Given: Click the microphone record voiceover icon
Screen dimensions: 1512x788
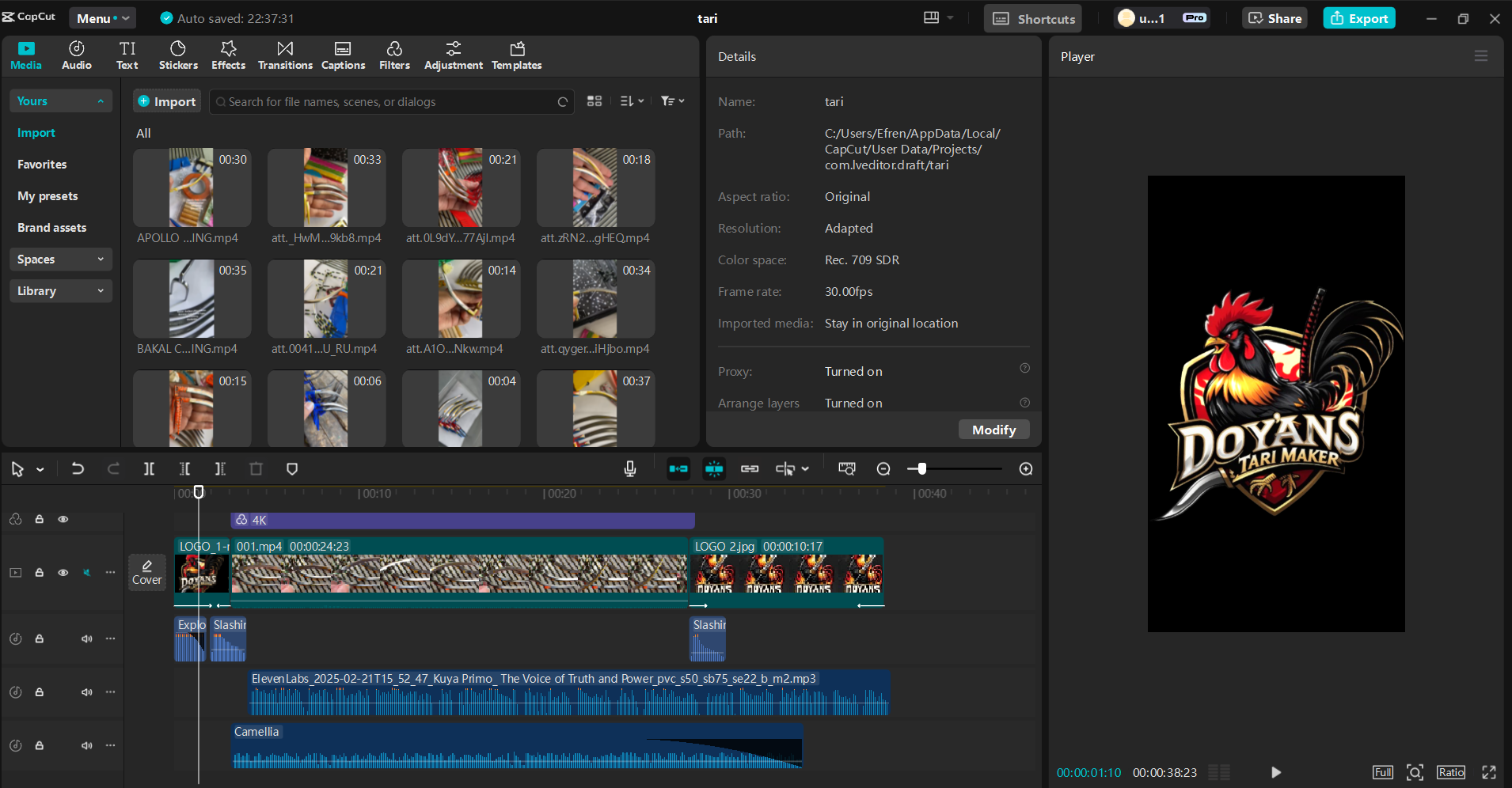Looking at the screenshot, I should [x=630, y=469].
